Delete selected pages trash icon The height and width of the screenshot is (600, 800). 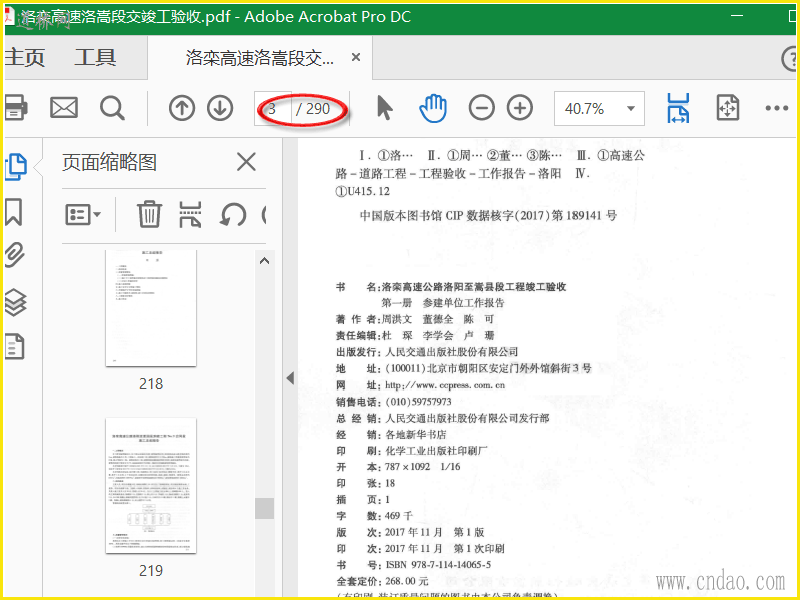[x=149, y=214]
